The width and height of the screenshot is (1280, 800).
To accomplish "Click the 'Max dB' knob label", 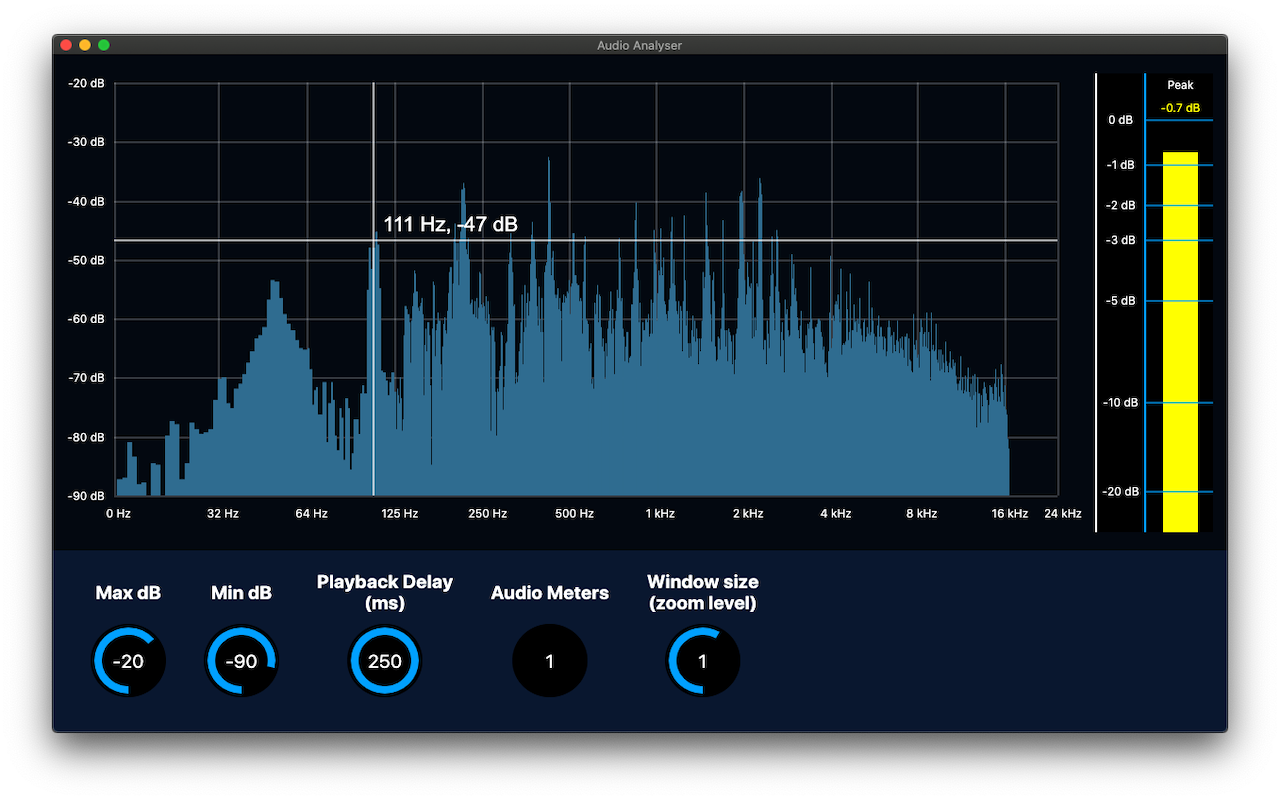I will click(x=128, y=593).
